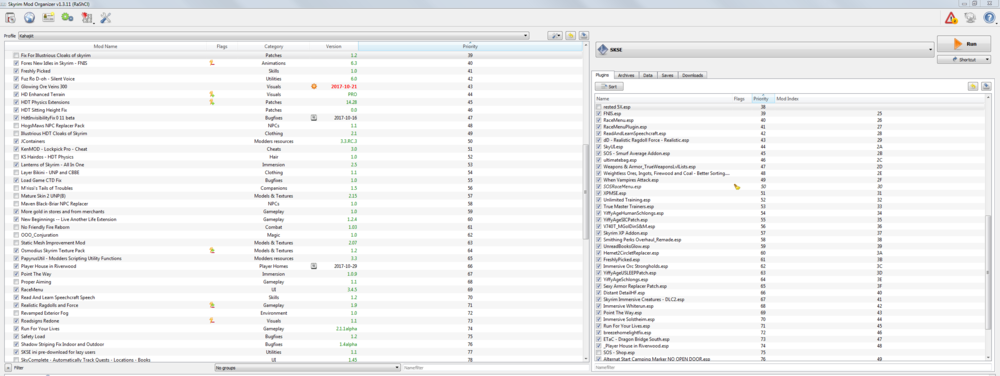Click the Update check icon
The height and width of the screenshot is (376, 1000).
coord(970,18)
